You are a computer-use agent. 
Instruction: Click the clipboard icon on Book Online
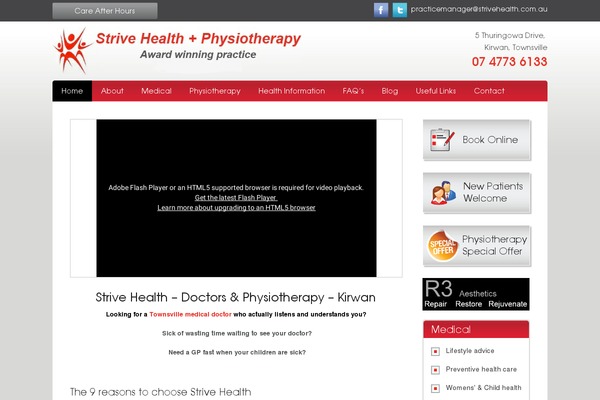442,140
